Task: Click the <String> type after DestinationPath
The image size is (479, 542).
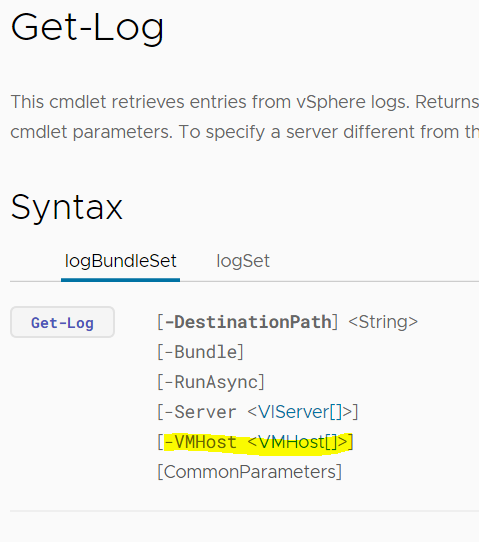Action: pyautogui.click(x=383, y=322)
